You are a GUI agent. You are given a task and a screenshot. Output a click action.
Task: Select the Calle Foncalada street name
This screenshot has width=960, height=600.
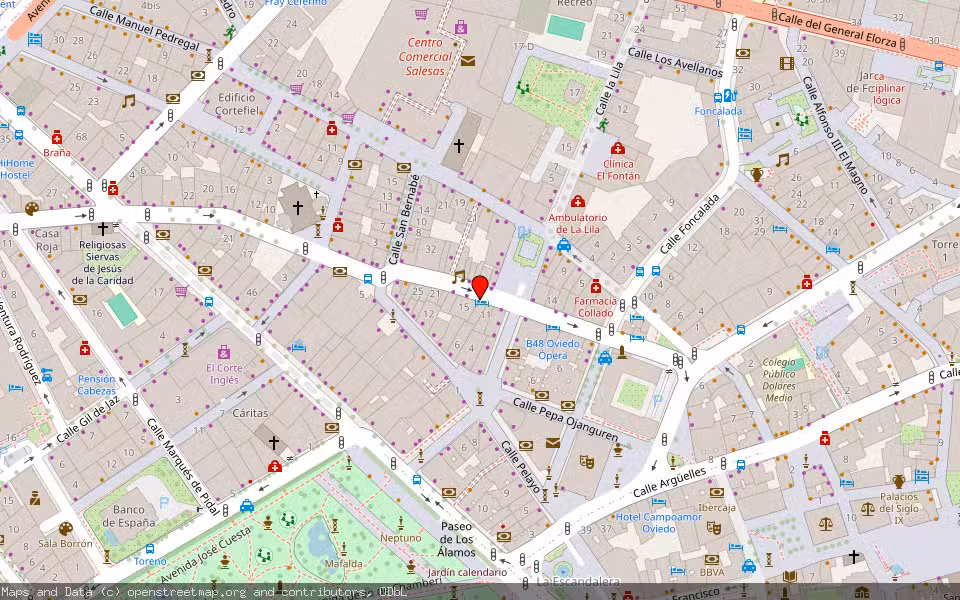689,225
